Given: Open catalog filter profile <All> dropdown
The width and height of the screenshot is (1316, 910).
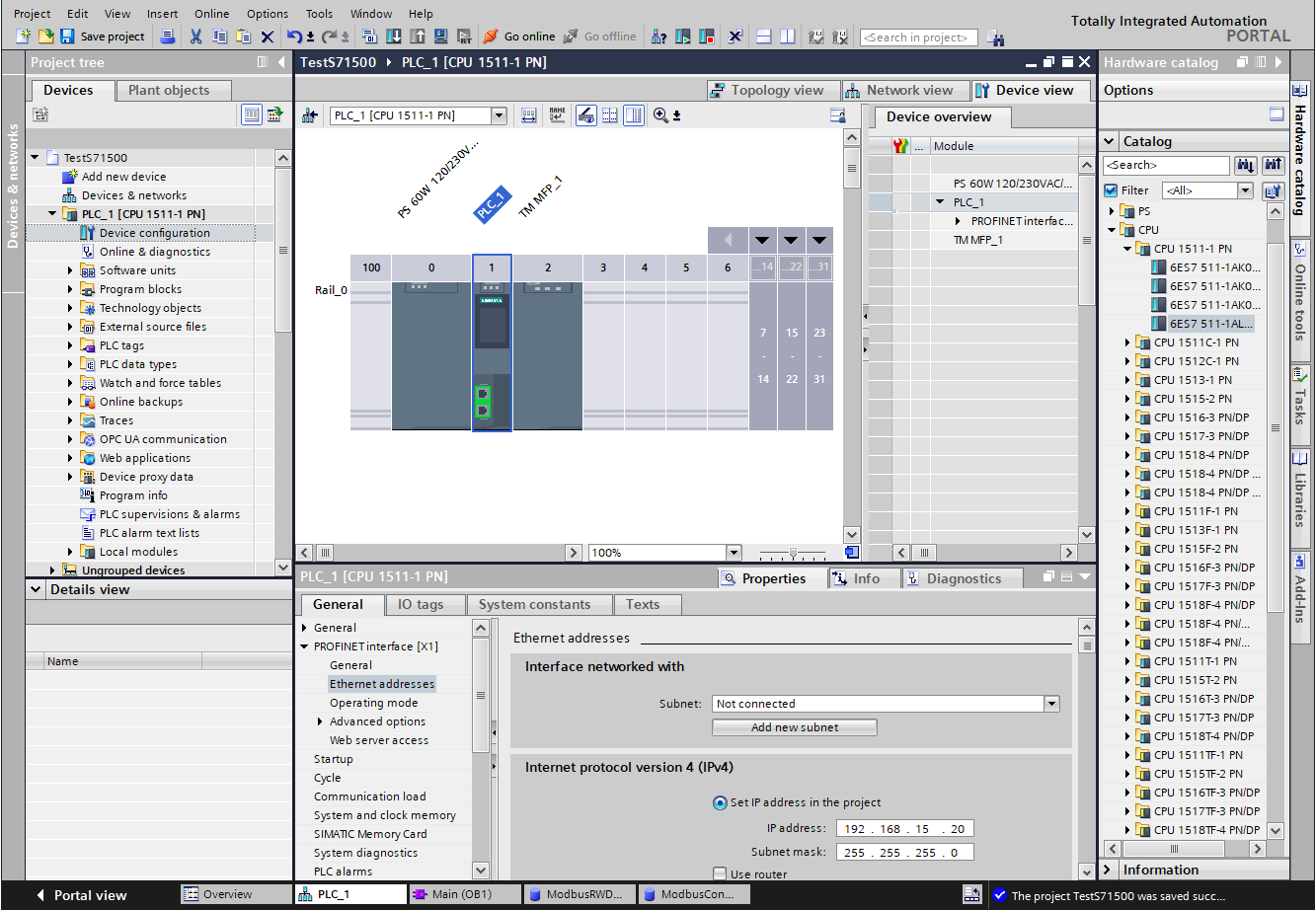Looking at the screenshot, I should pyautogui.click(x=1244, y=190).
